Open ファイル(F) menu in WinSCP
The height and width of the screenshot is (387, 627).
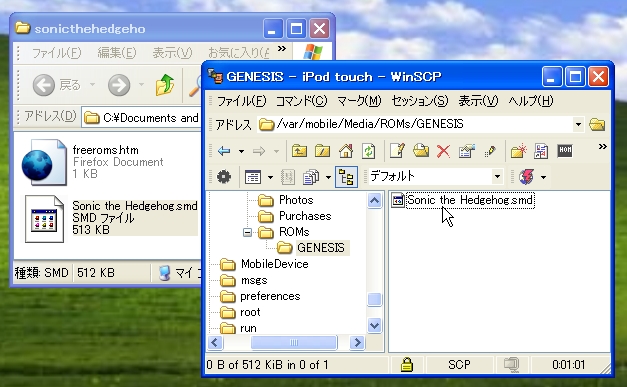pyautogui.click(x=241, y=101)
